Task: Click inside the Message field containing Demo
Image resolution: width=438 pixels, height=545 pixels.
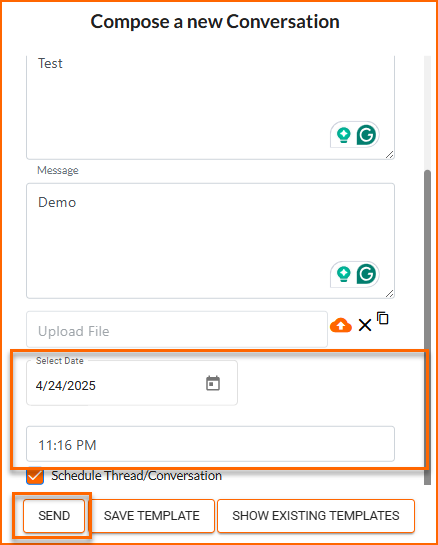Action: pyautogui.click(x=210, y=241)
